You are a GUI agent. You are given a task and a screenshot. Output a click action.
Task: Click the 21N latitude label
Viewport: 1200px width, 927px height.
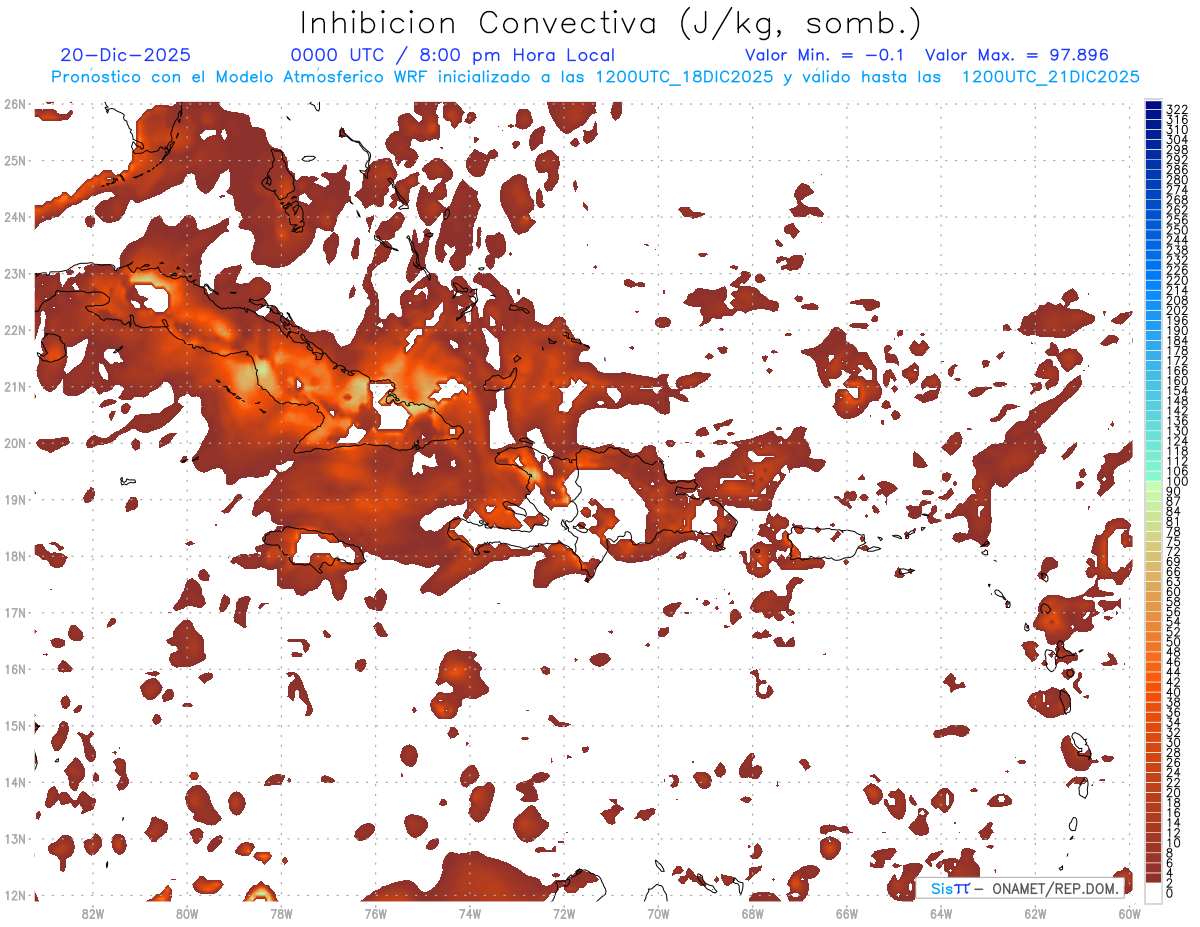14,386
